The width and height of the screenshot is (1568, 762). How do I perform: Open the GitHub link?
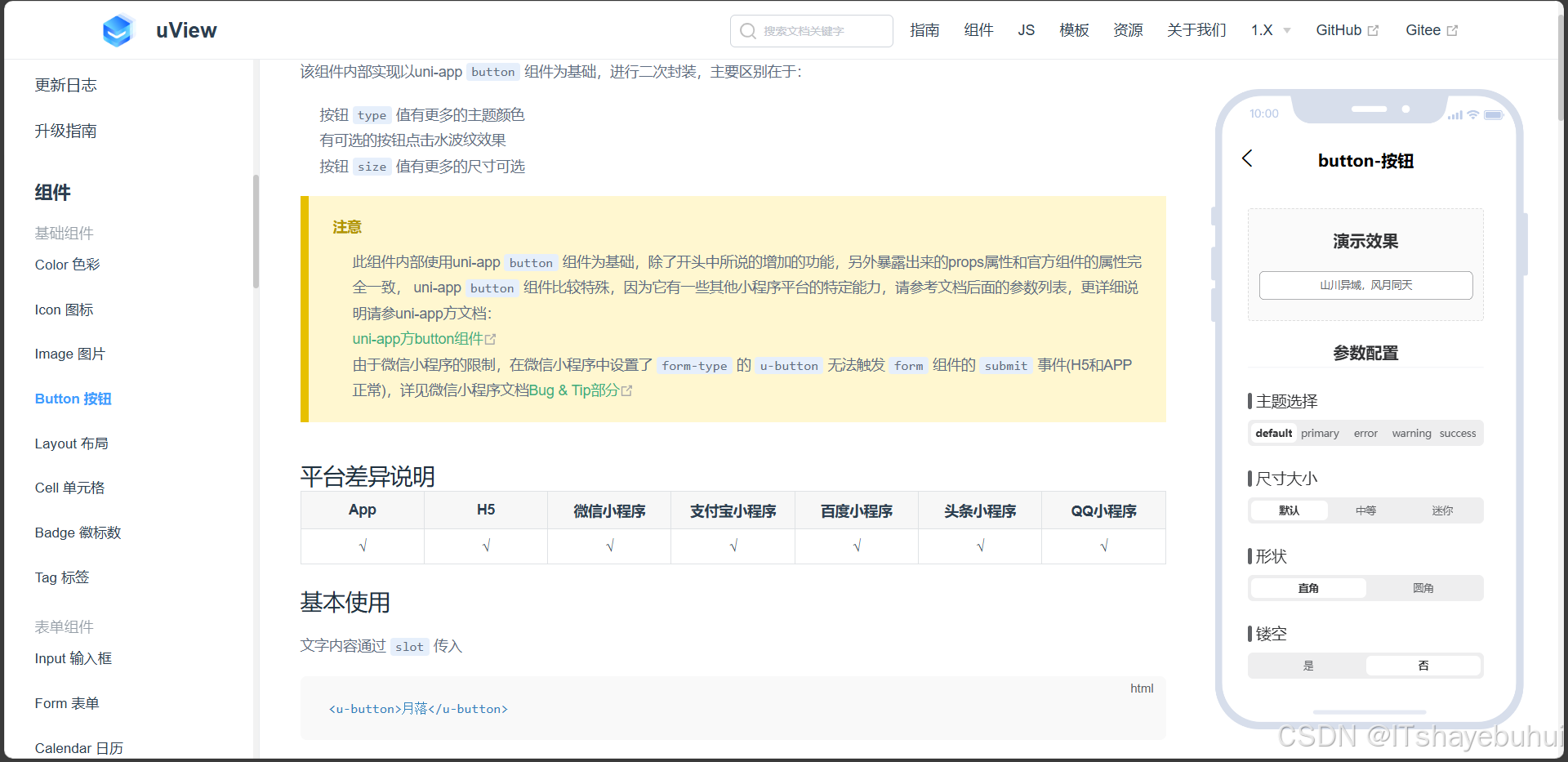tap(1347, 30)
